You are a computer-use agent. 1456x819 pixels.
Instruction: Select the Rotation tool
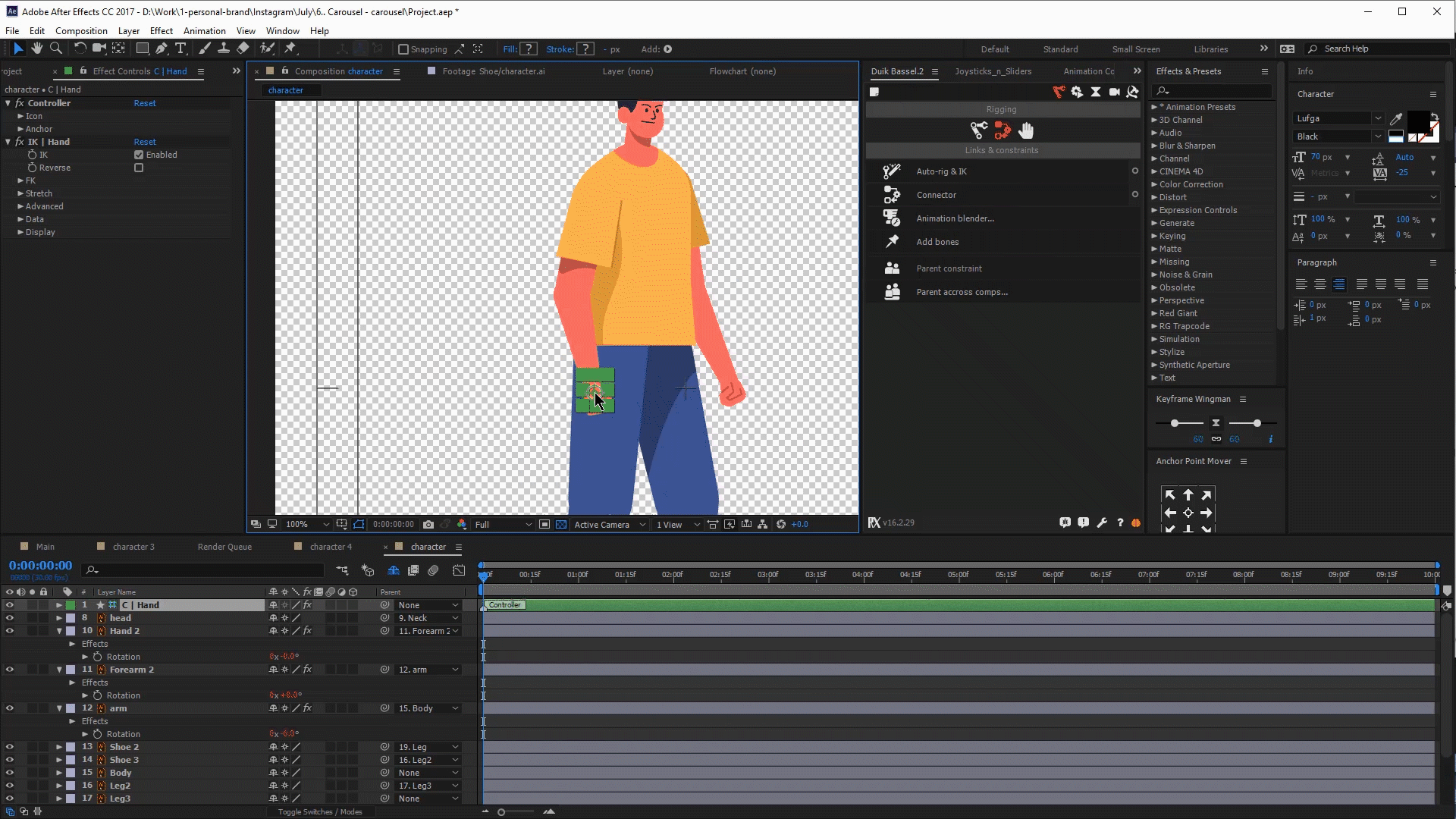[80, 49]
